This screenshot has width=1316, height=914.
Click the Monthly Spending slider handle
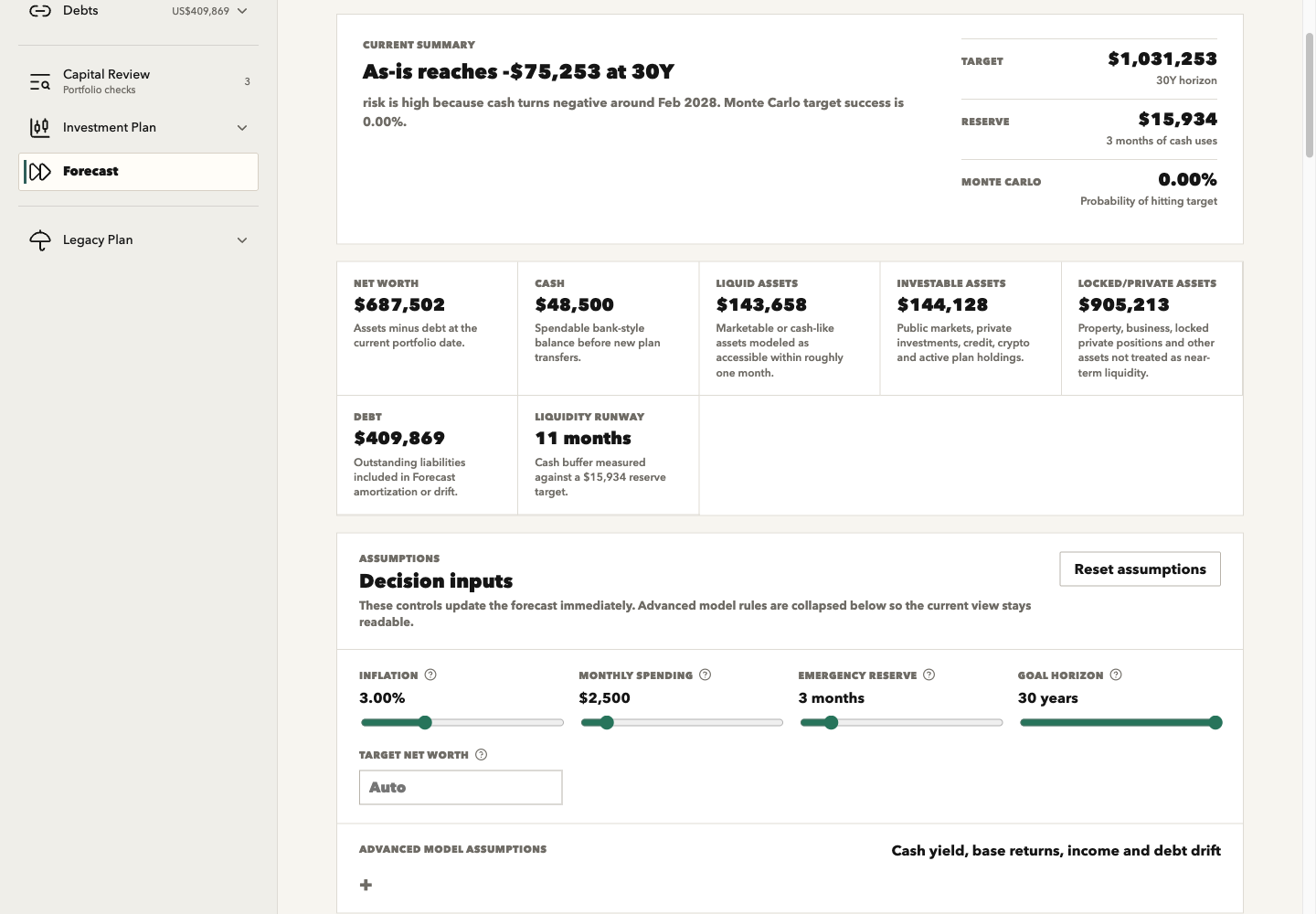[607, 722]
